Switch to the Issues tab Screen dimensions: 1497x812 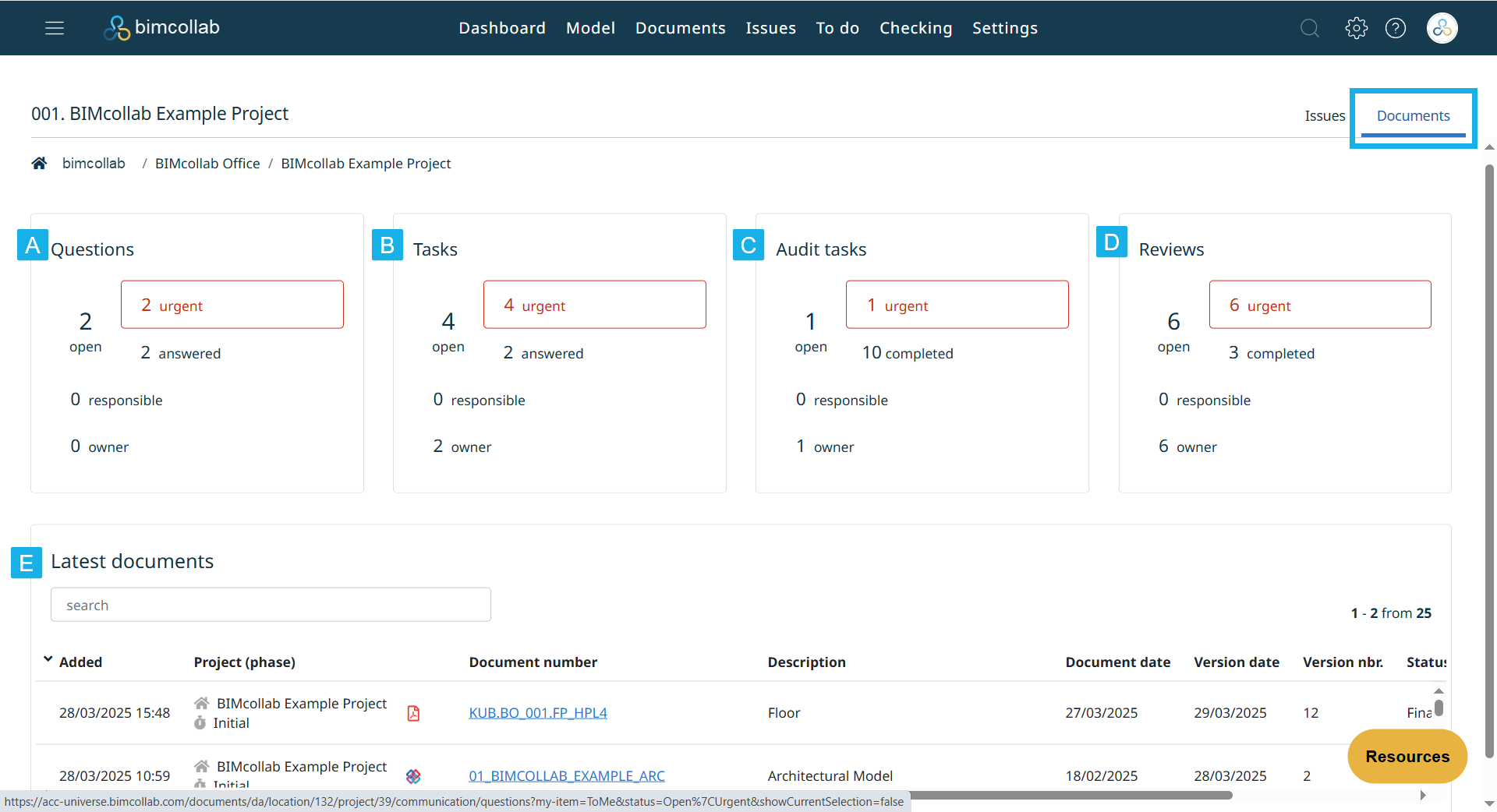(x=1325, y=115)
